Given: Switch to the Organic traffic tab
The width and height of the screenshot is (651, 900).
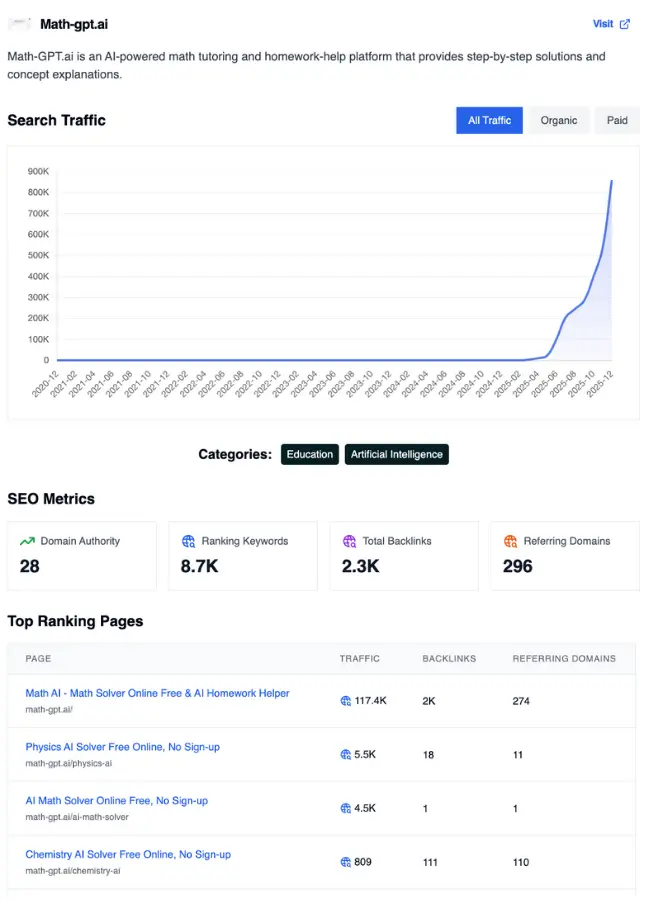Looking at the screenshot, I should tap(558, 120).
